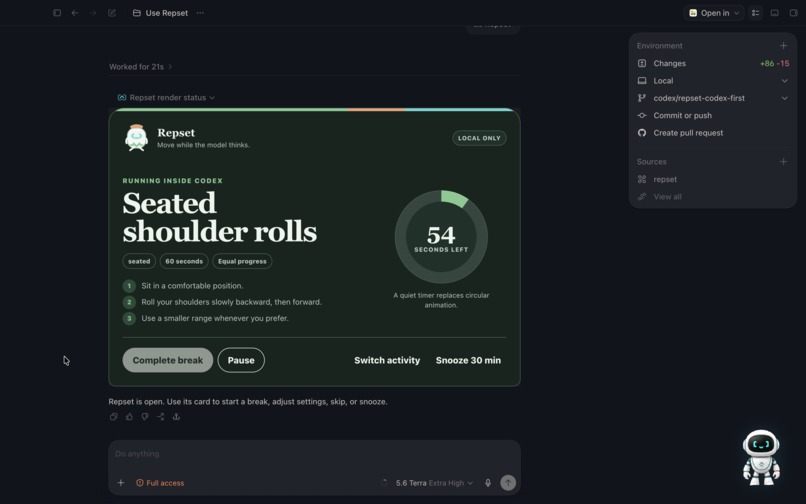Image resolution: width=806 pixels, height=504 pixels.
Task: Click the fork/anchor icon under response
Action: coord(176,417)
